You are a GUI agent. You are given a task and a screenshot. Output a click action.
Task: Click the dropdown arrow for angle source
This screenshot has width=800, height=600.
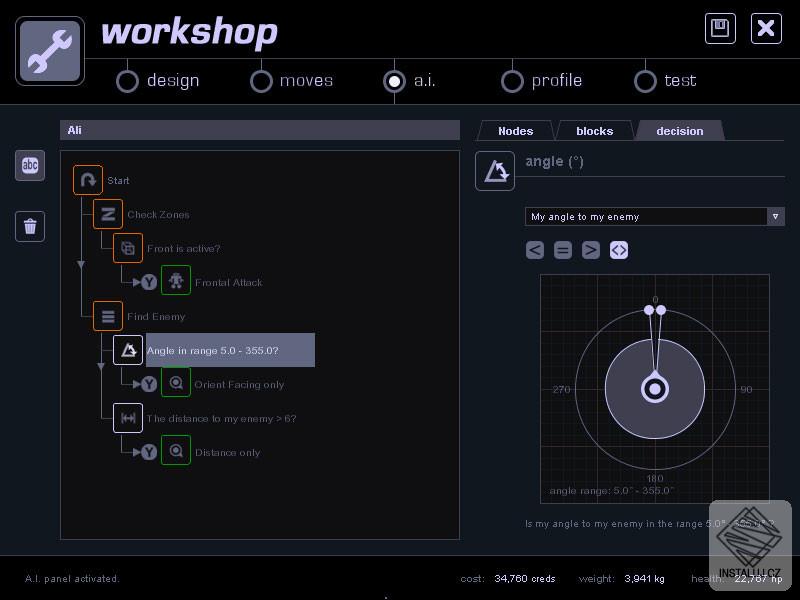pos(776,216)
